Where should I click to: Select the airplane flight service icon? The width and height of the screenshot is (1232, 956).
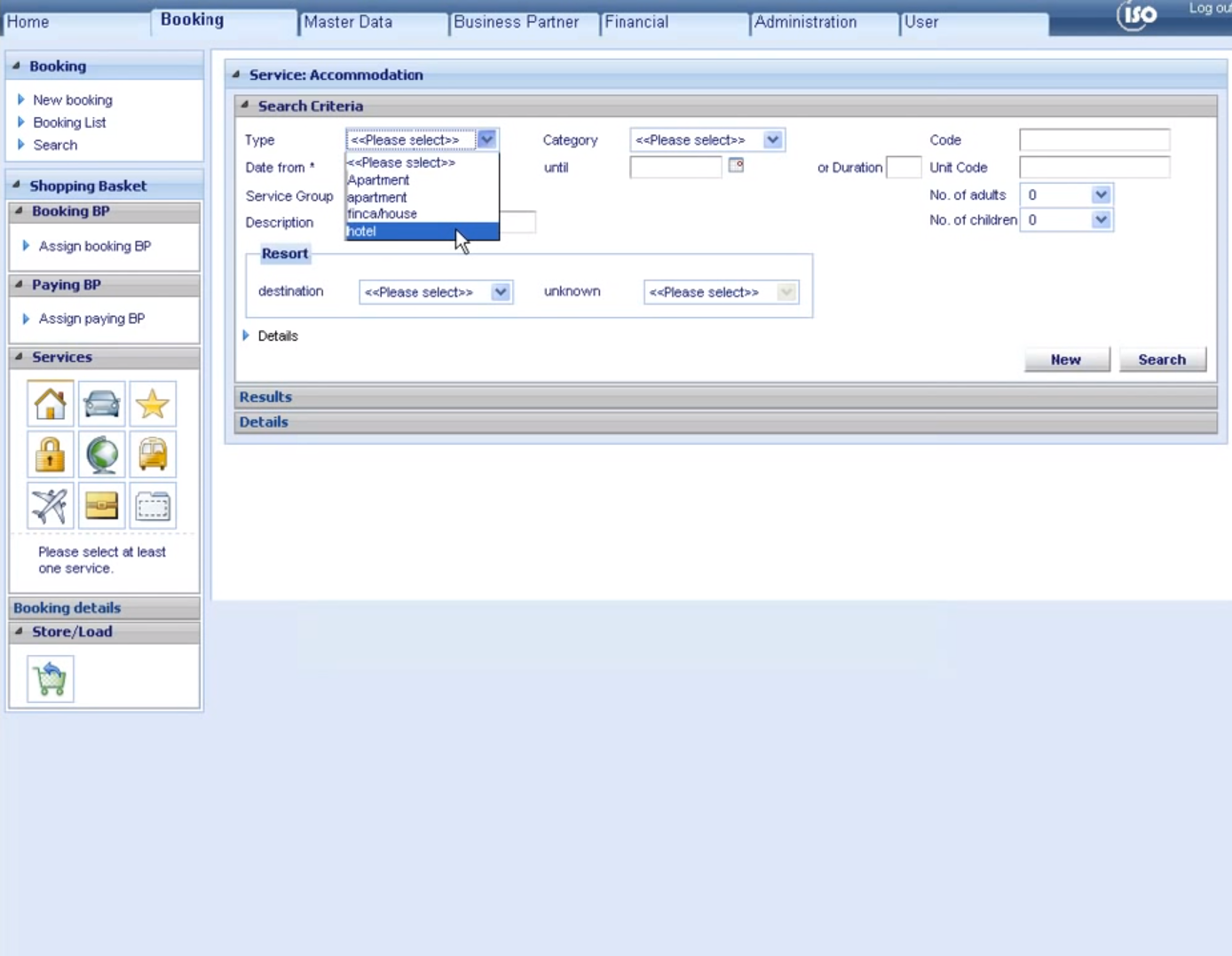pos(50,506)
